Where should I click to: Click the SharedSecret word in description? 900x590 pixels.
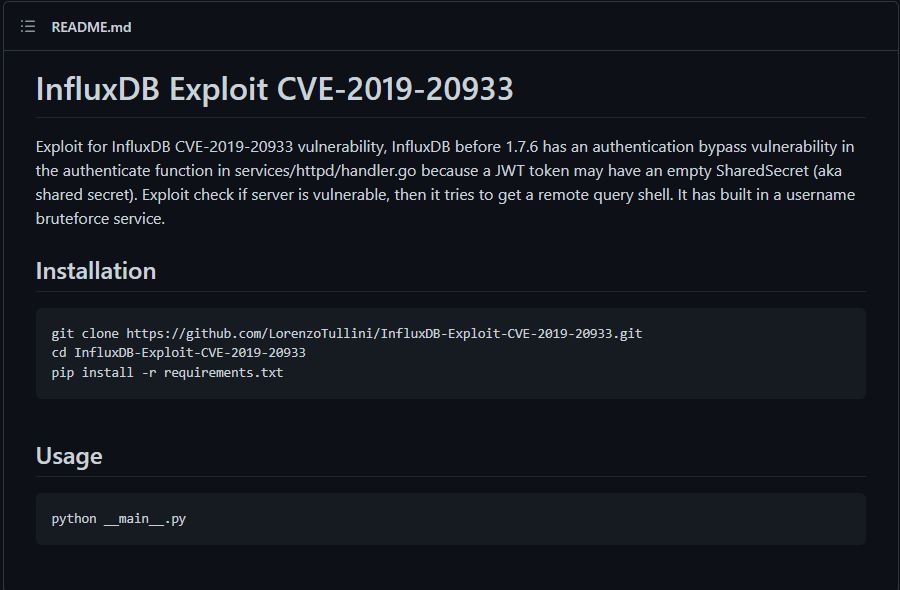(762, 171)
